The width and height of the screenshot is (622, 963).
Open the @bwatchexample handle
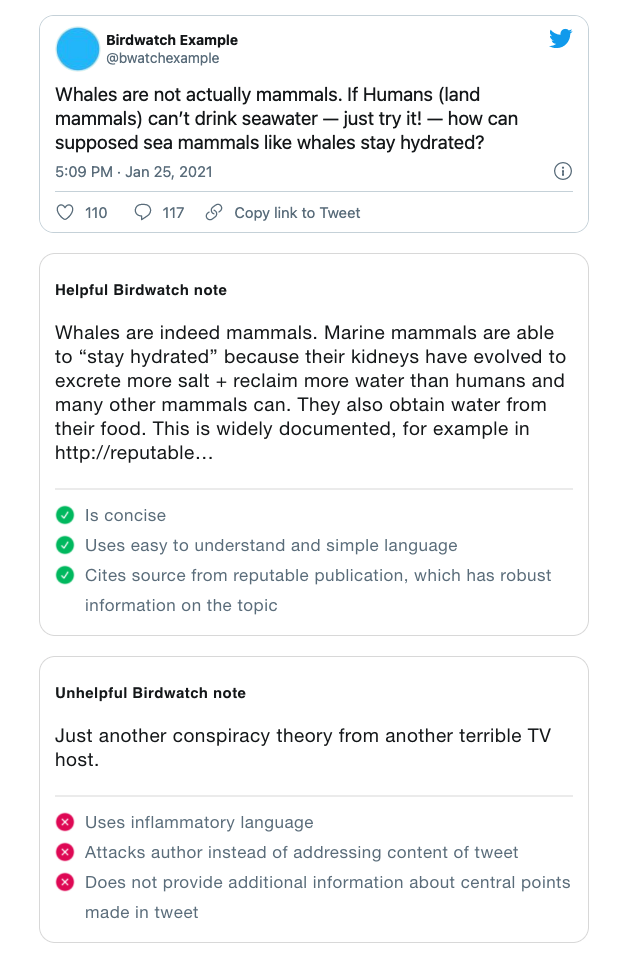point(163,58)
